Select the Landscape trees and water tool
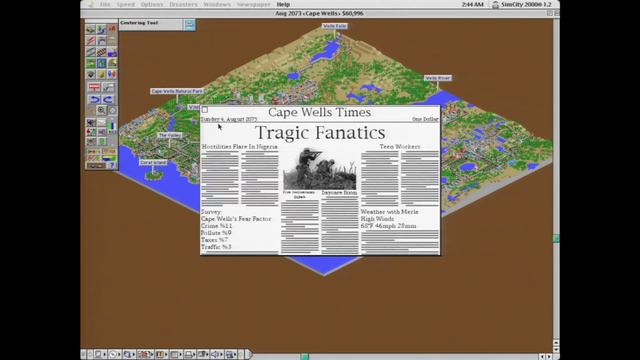This screenshot has height=360, width=640. coord(101,29)
